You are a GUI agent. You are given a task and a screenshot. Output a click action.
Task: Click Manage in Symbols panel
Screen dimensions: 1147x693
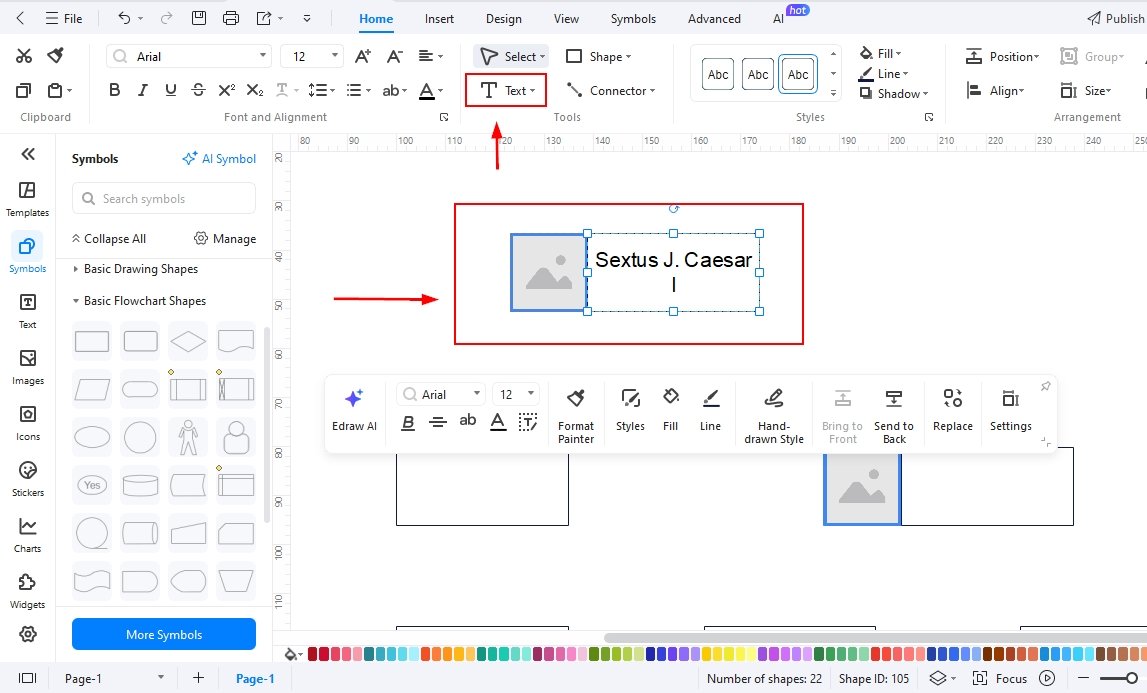point(225,239)
